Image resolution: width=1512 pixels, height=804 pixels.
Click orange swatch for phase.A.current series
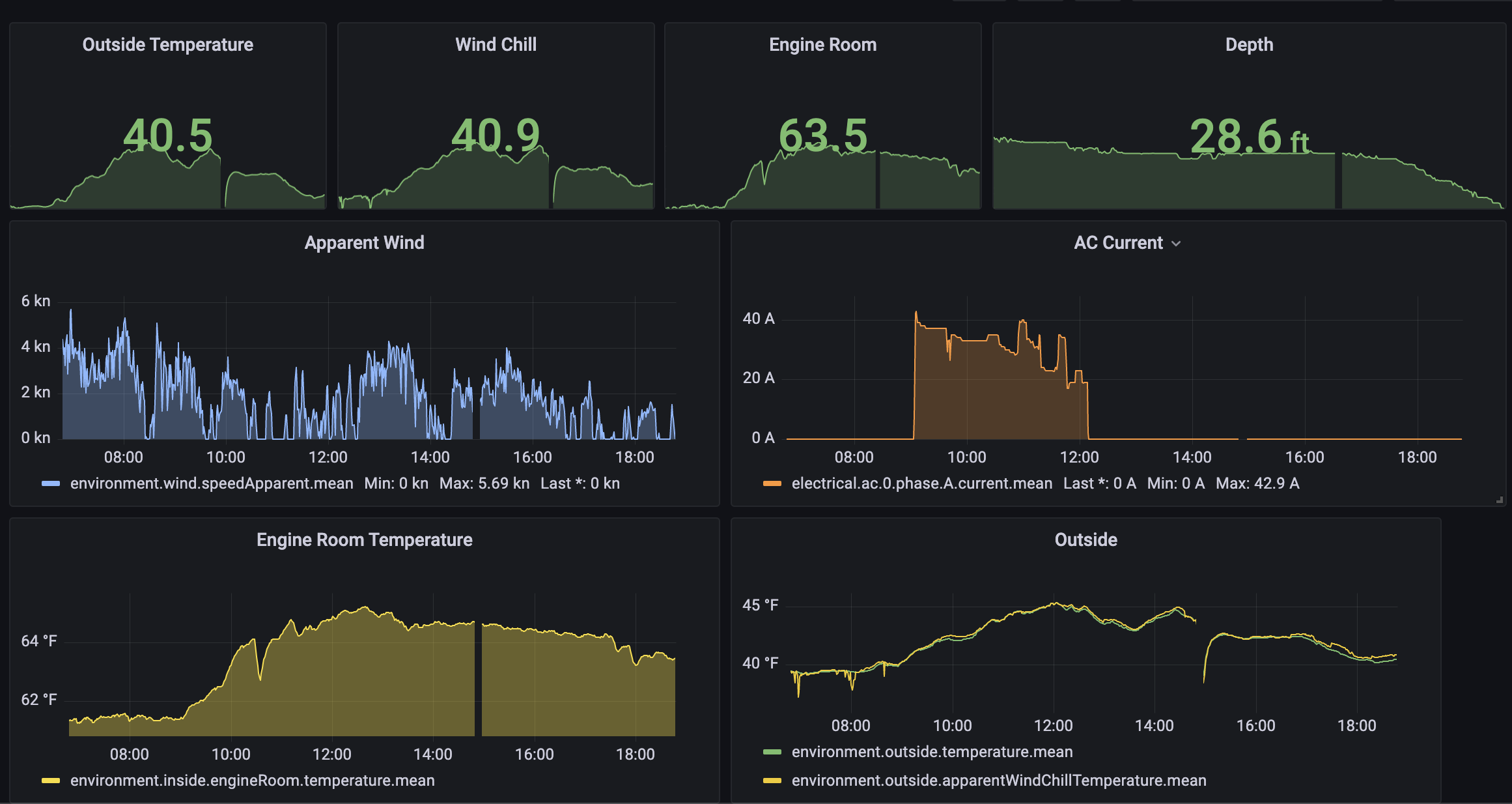pyautogui.click(x=772, y=483)
